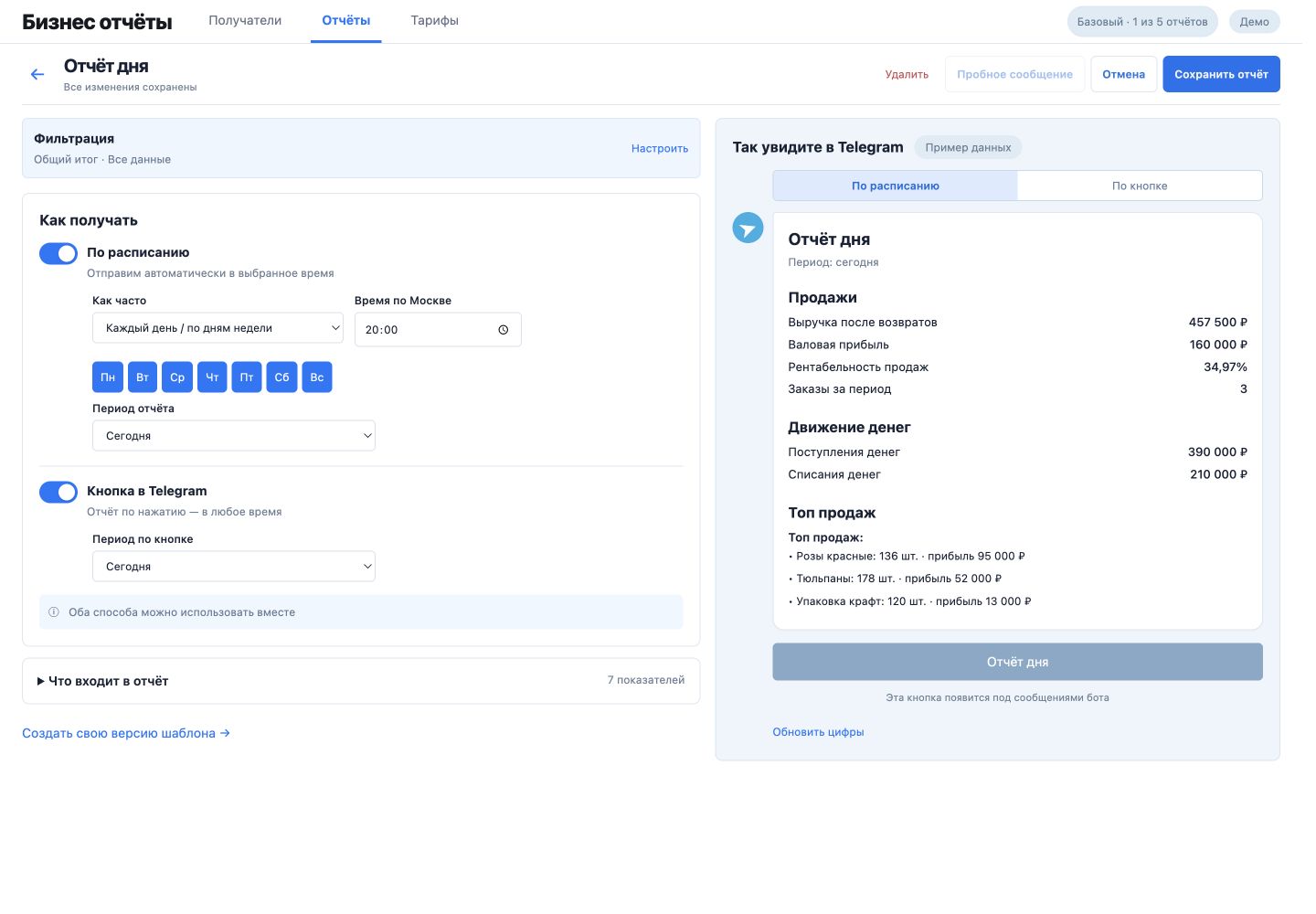Click the clock icon in time field

pyautogui.click(x=503, y=330)
